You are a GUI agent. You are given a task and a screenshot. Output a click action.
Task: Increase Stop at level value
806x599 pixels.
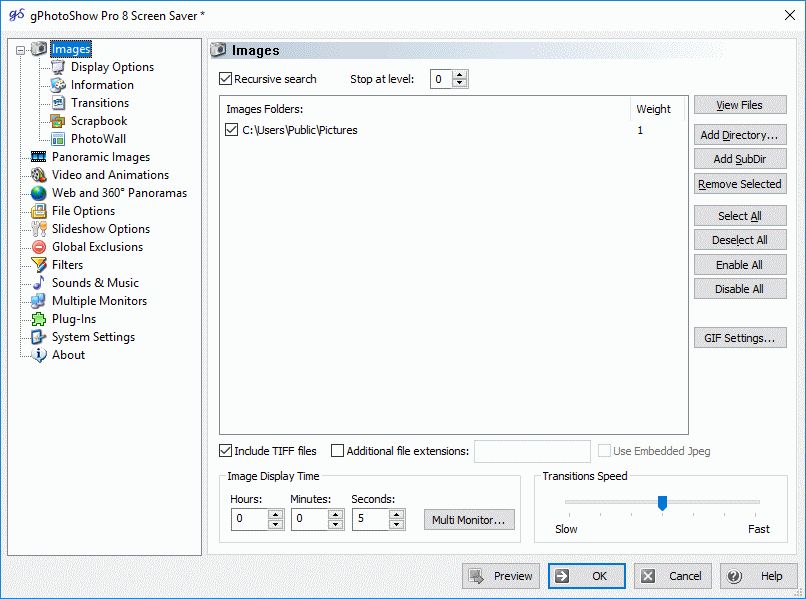pos(460,75)
